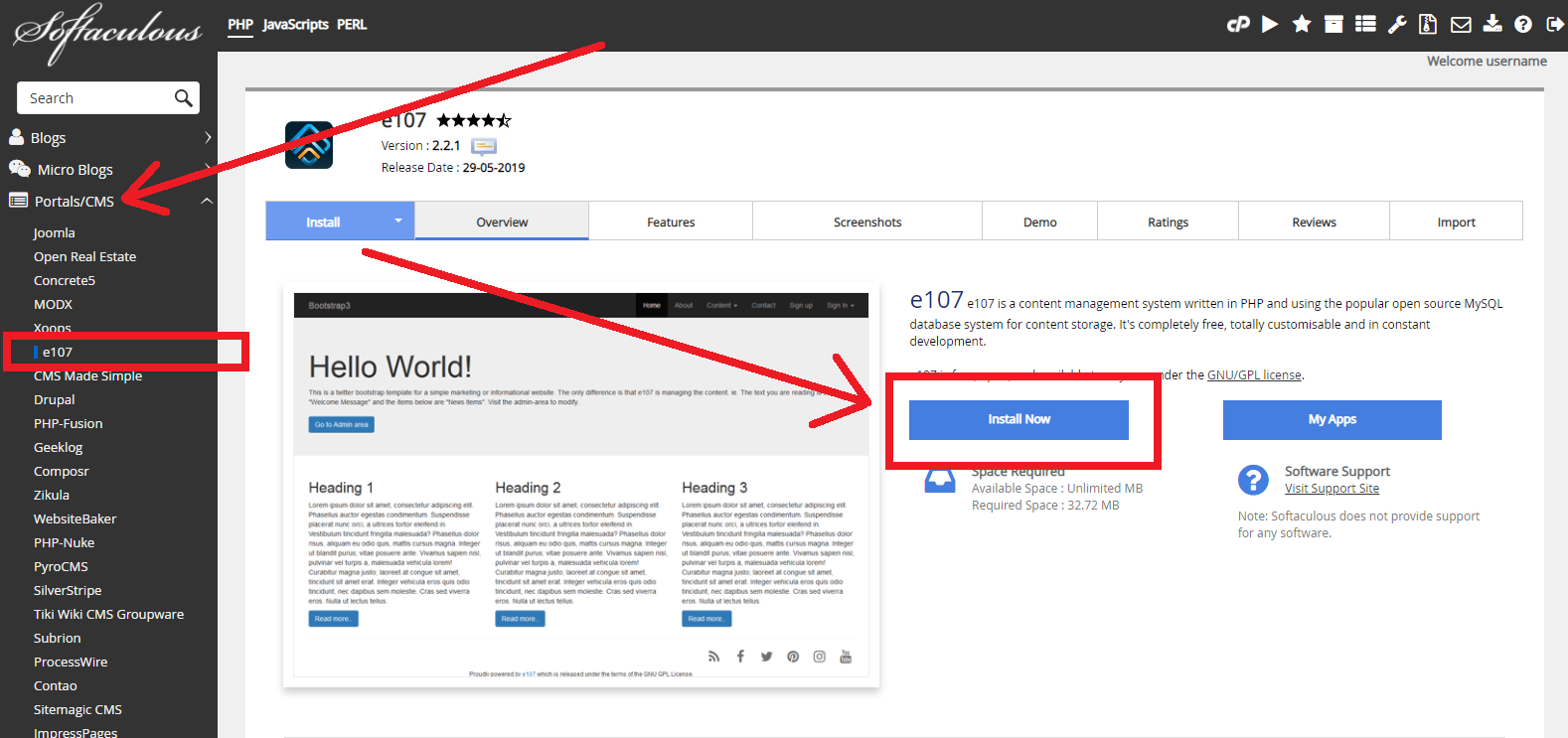Image resolution: width=1568 pixels, height=738 pixels.
Task: Follow the Visit Support Site link
Action: pos(1332,489)
